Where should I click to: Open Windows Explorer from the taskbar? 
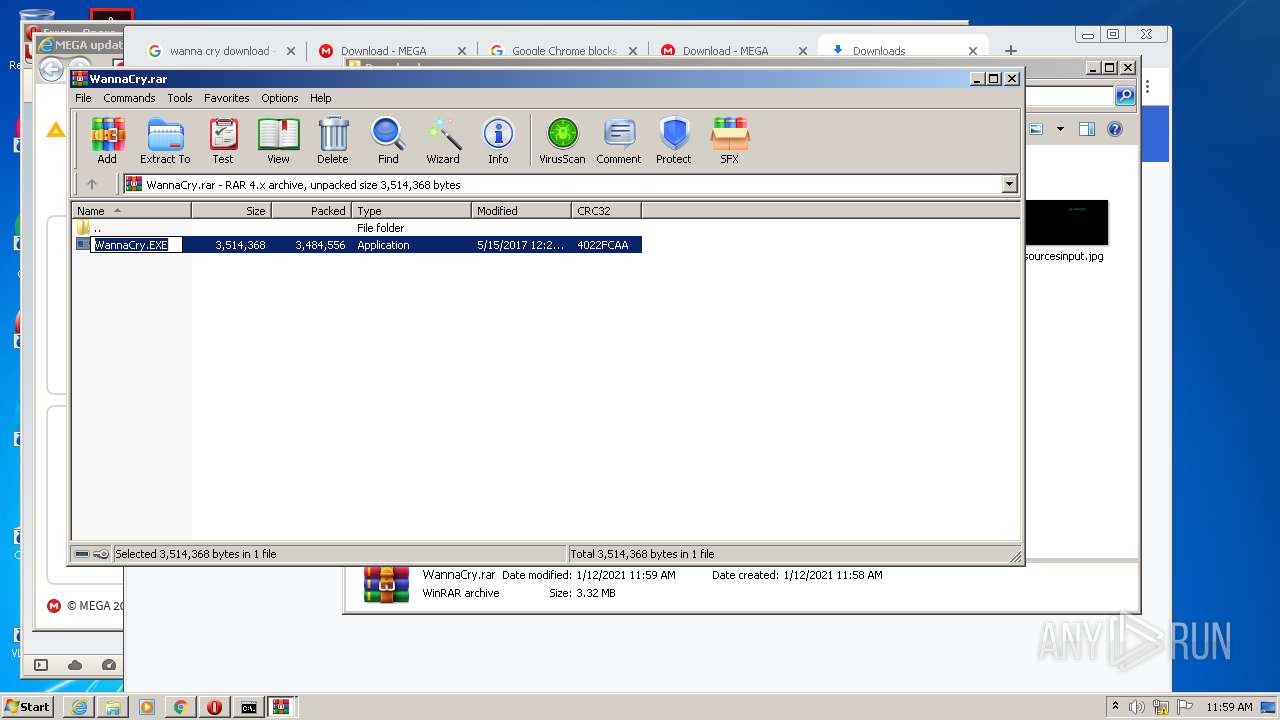click(113, 707)
